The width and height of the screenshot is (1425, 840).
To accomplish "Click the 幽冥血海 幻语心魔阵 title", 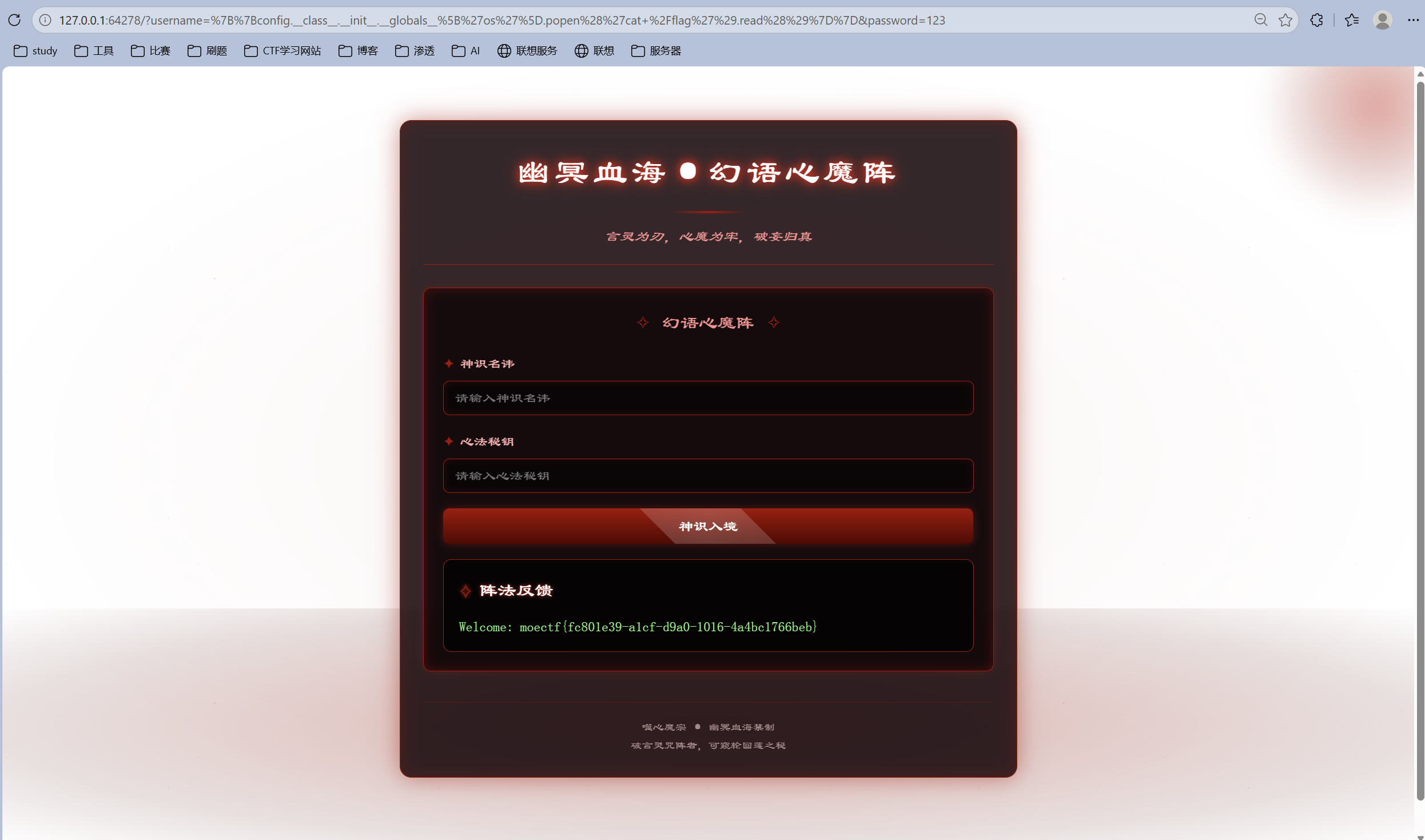I will pyautogui.click(x=707, y=172).
